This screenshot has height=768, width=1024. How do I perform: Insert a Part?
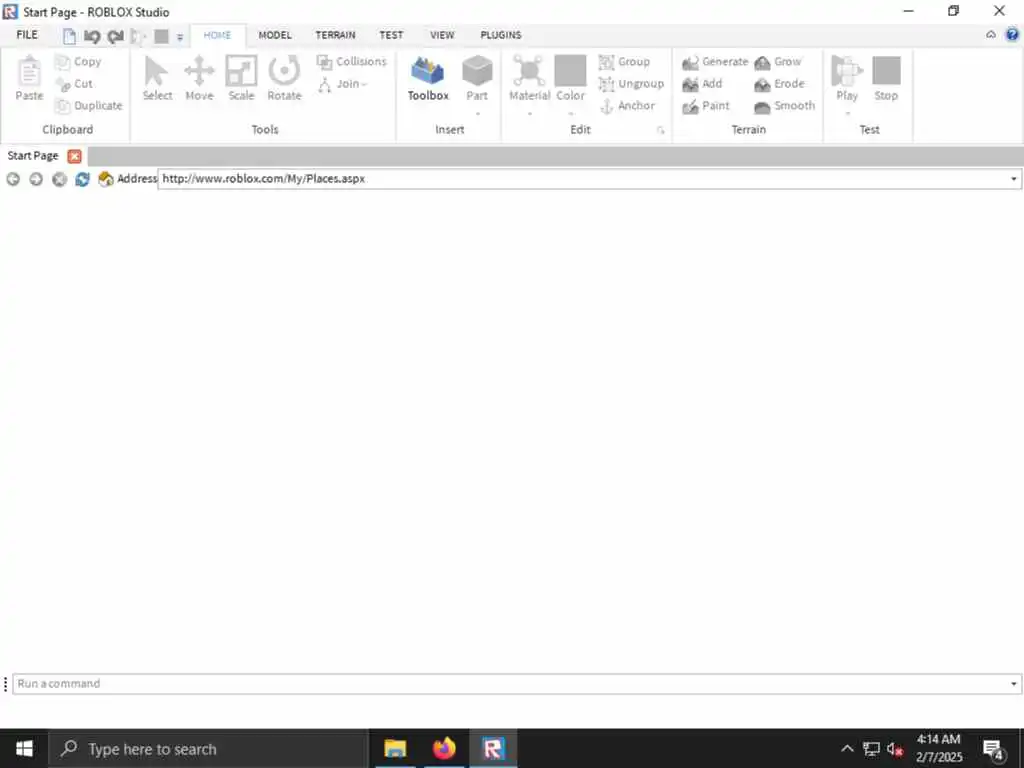[477, 78]
